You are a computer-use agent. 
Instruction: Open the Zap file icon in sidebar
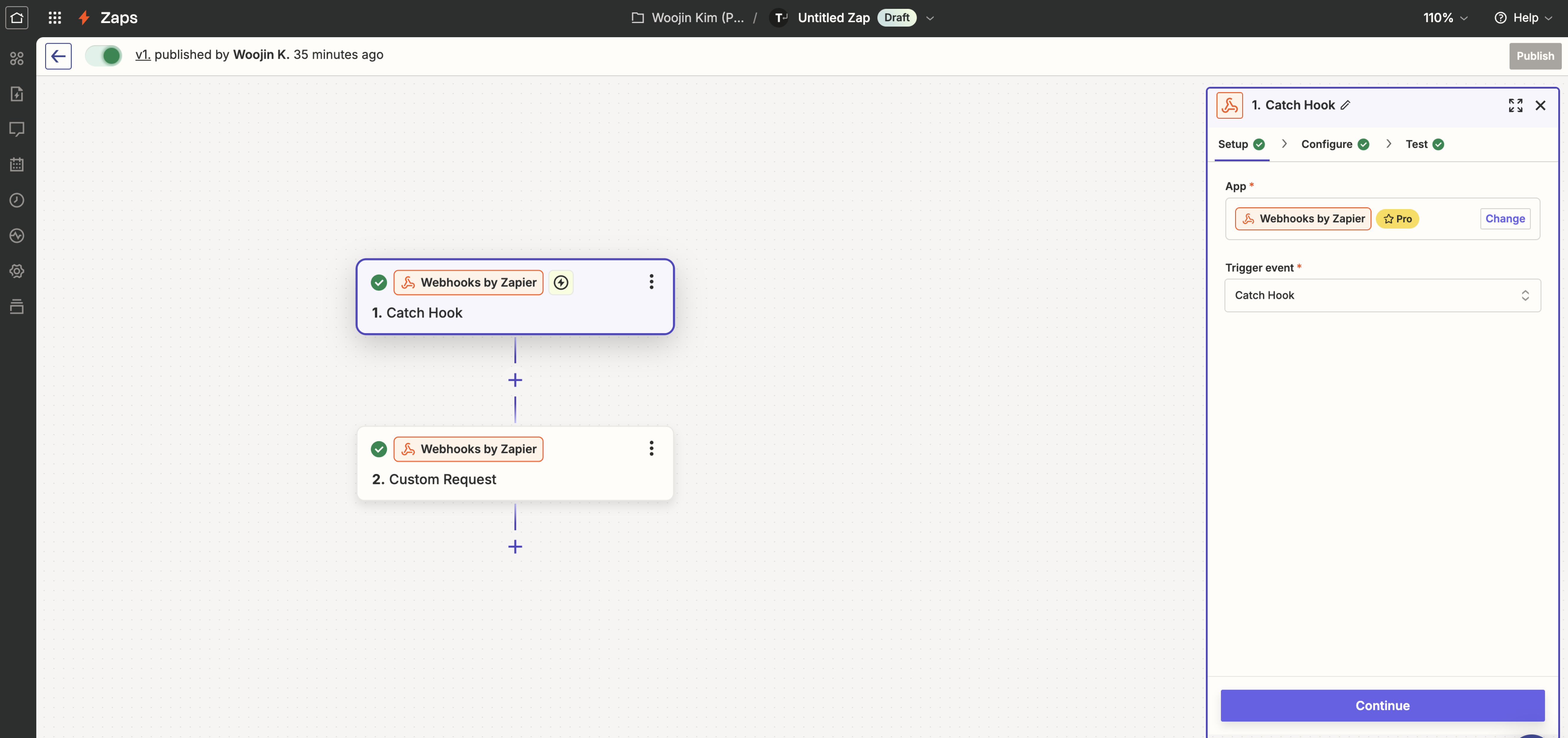pyautogui.click(x=17, y=94)
